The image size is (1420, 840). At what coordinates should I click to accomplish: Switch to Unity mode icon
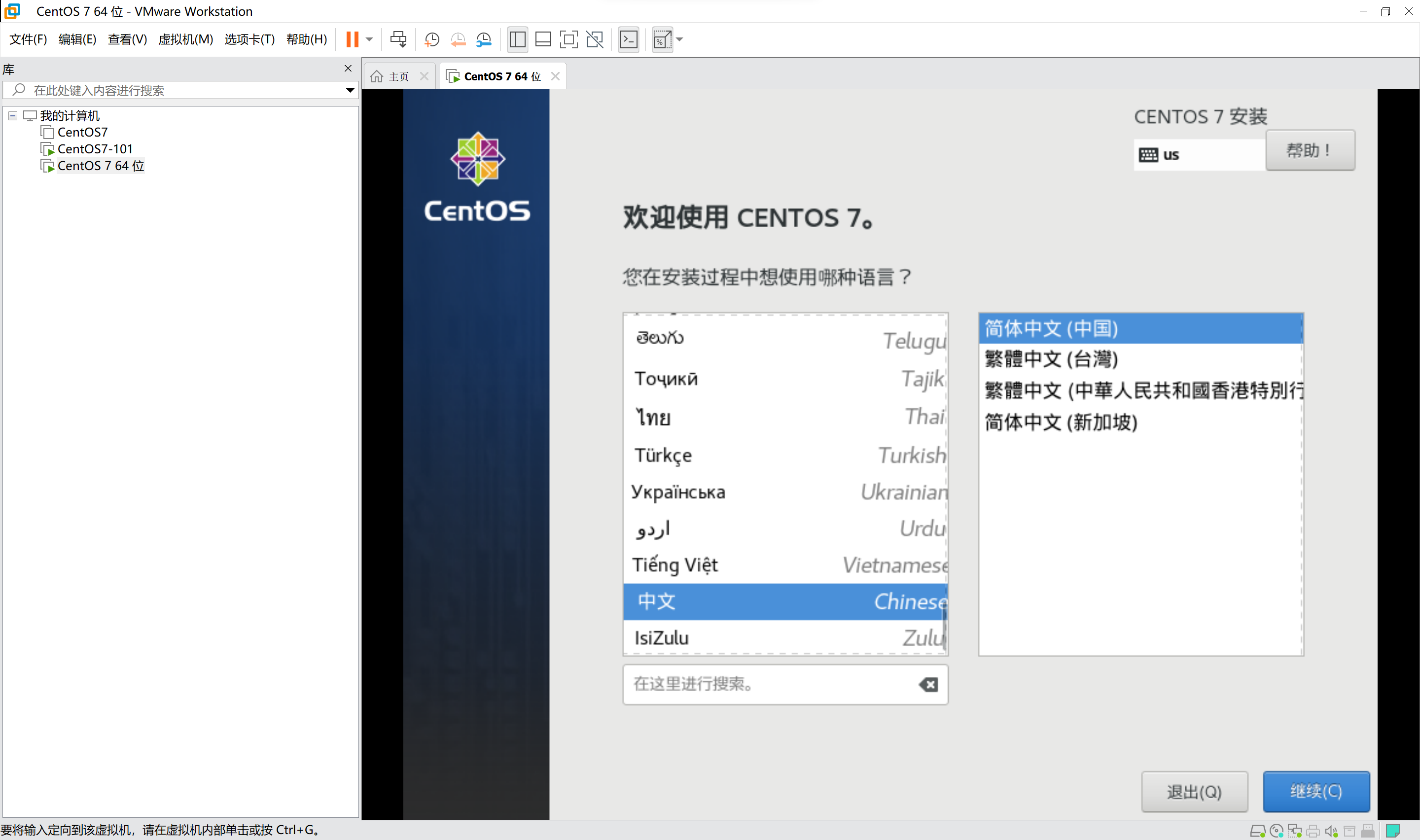[x=594, y=39]
